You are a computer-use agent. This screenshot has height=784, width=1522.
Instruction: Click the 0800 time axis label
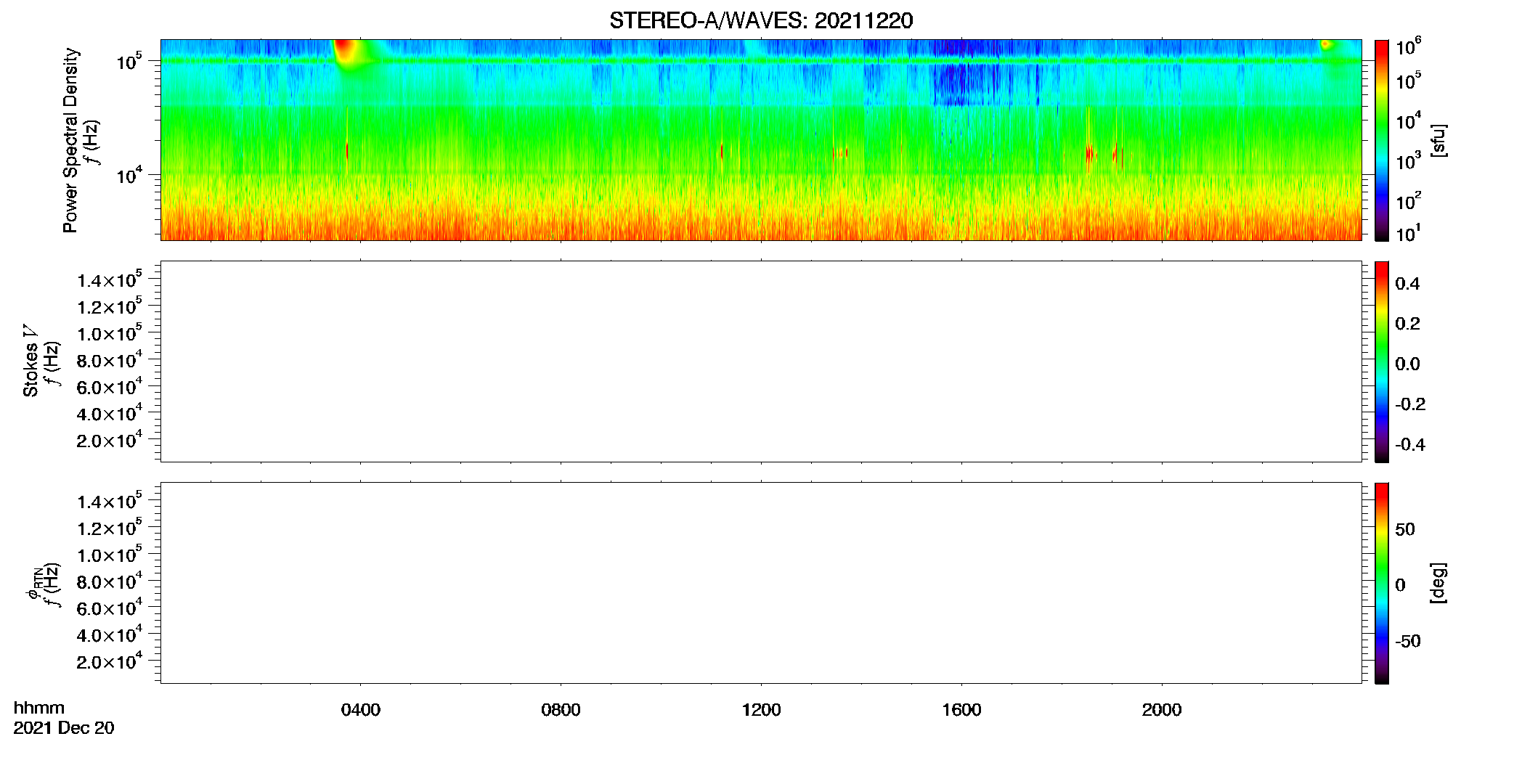561,710
